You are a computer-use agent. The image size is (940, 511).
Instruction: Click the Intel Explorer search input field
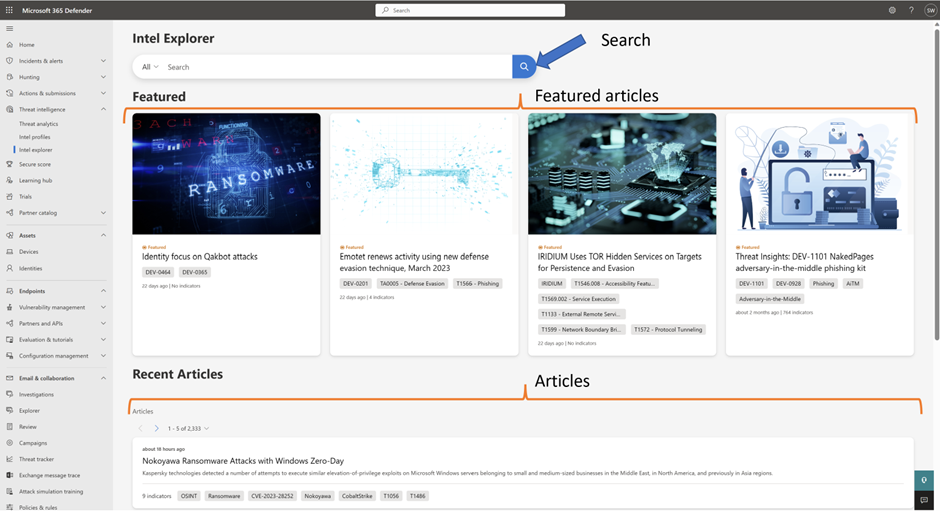click(x=338, y=67)
